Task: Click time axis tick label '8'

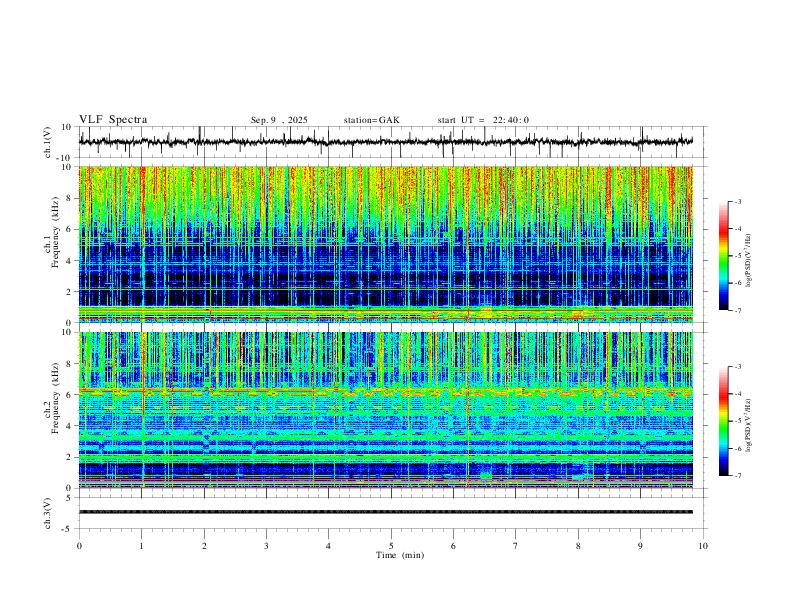Action: [578, 546]
